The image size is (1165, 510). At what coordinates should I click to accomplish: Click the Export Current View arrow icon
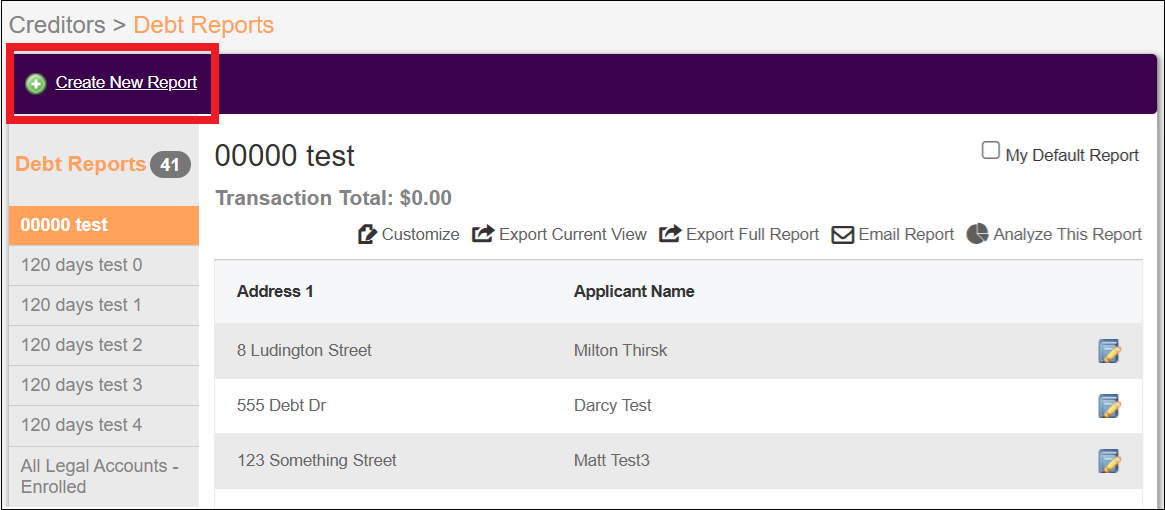tap(483, 235)
